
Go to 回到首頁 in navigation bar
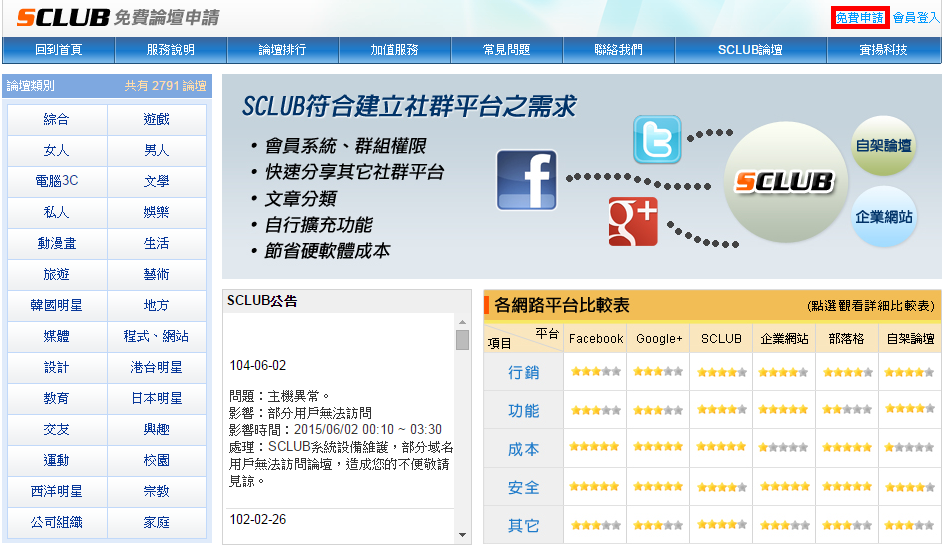pyautogui.click(x=58, y=50)
